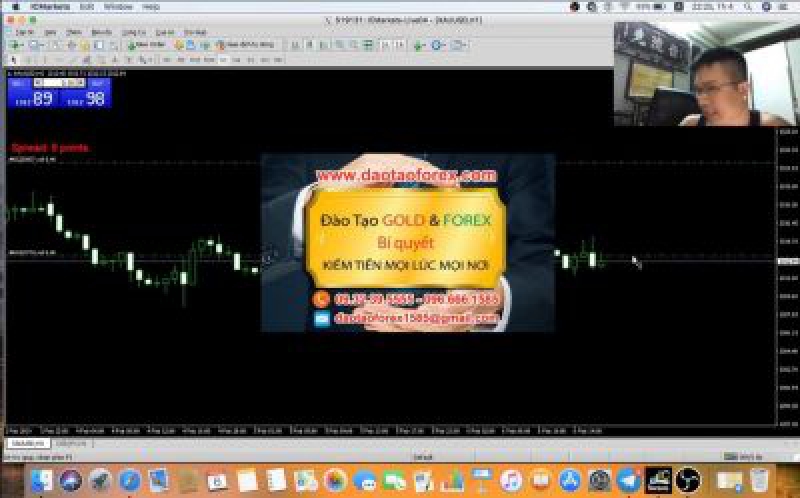Viewport: 800px width, 498px height.
Task: Click the sell price 89 panel
Action: 33,98
